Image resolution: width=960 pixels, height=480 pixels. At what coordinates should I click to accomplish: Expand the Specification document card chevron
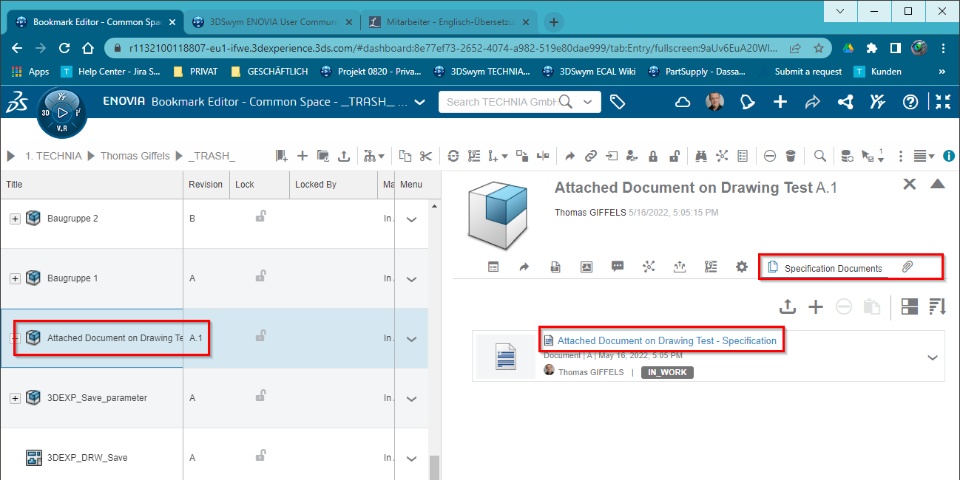pos(932,358)
